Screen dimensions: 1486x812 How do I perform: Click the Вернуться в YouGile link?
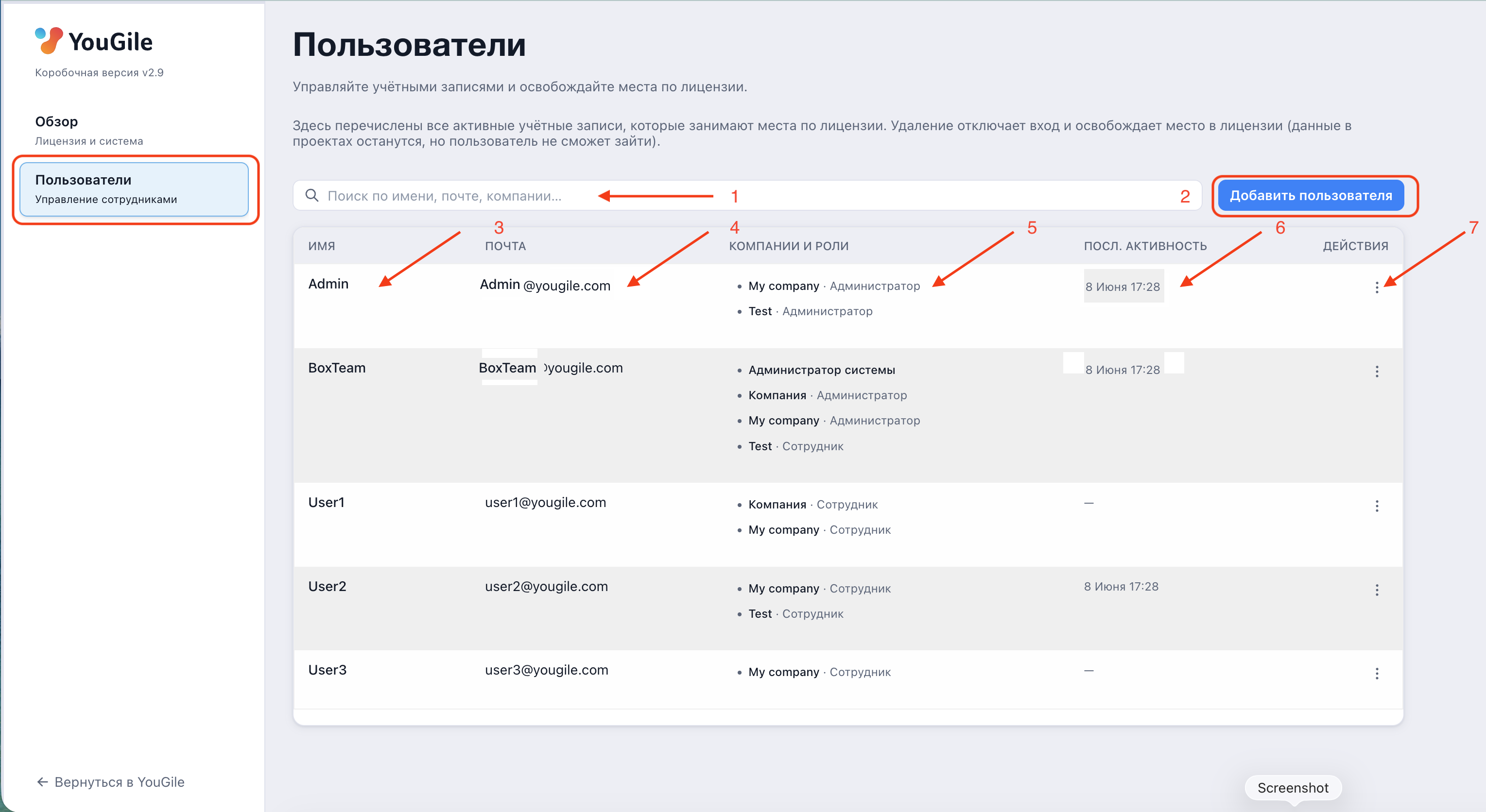click(x=111, y=782)
